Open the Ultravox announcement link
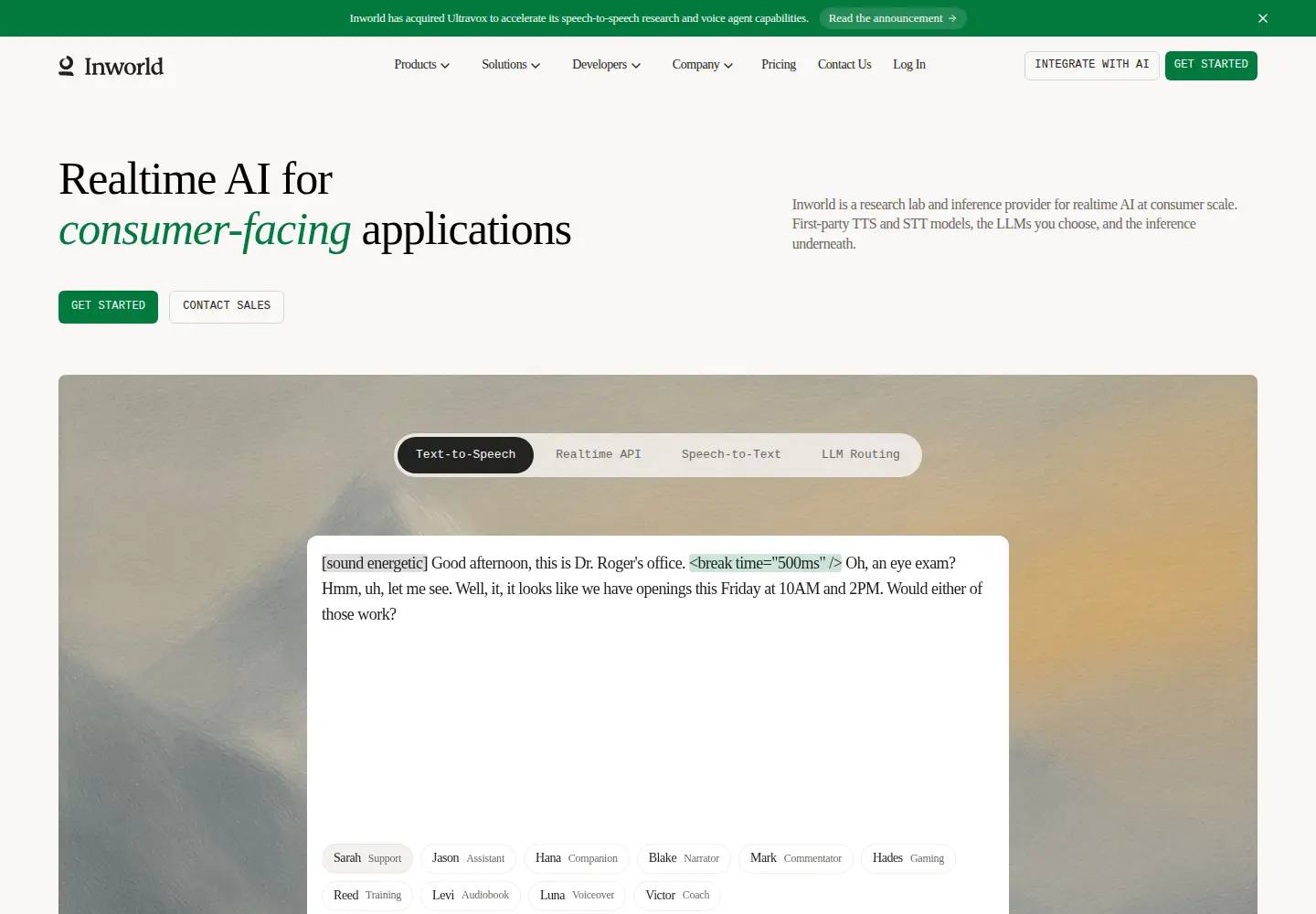The width and height of the screenshot is (1316, 914). click(x=892, y=18)
